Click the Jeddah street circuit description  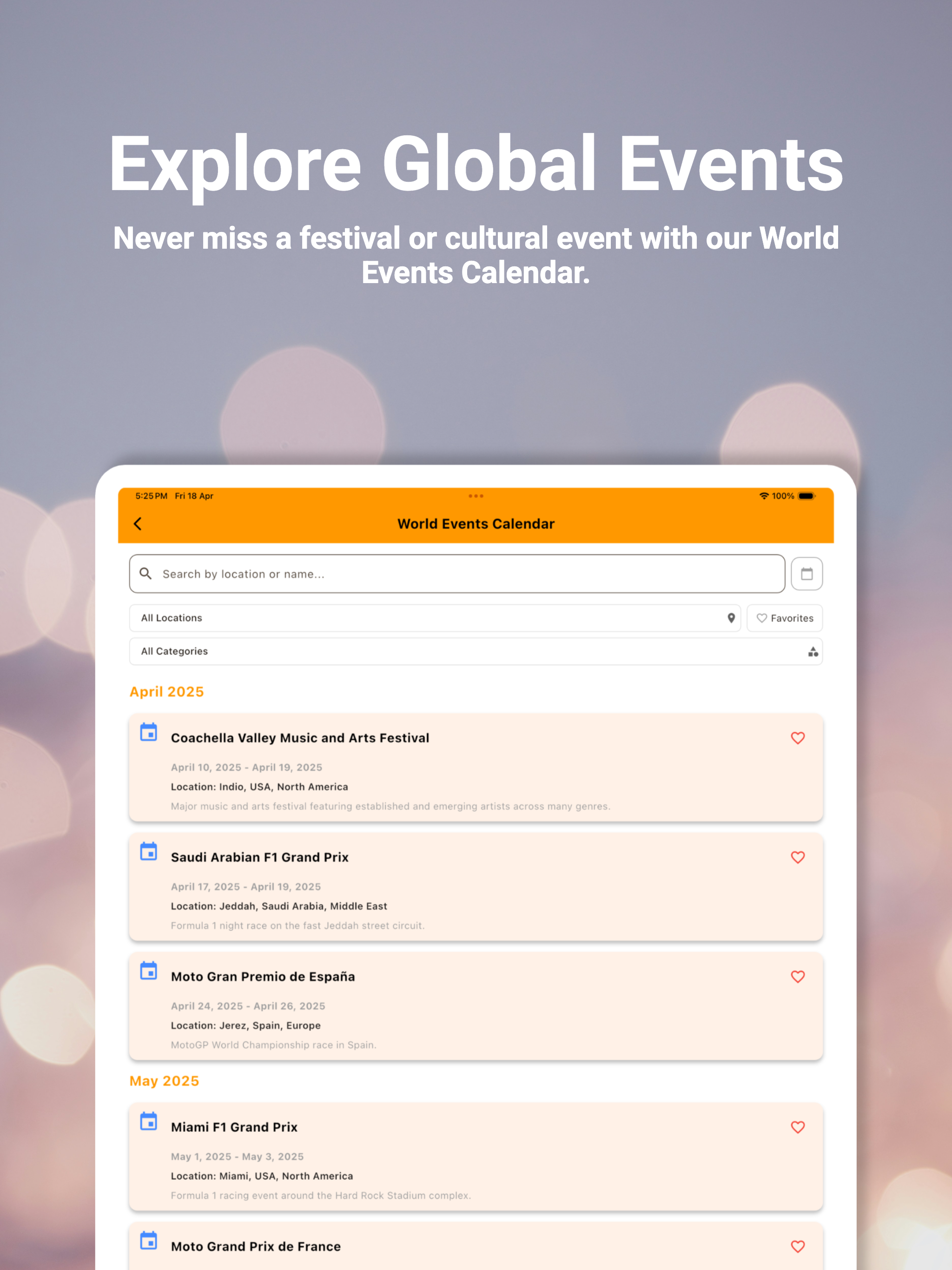[x=297, y=926]
